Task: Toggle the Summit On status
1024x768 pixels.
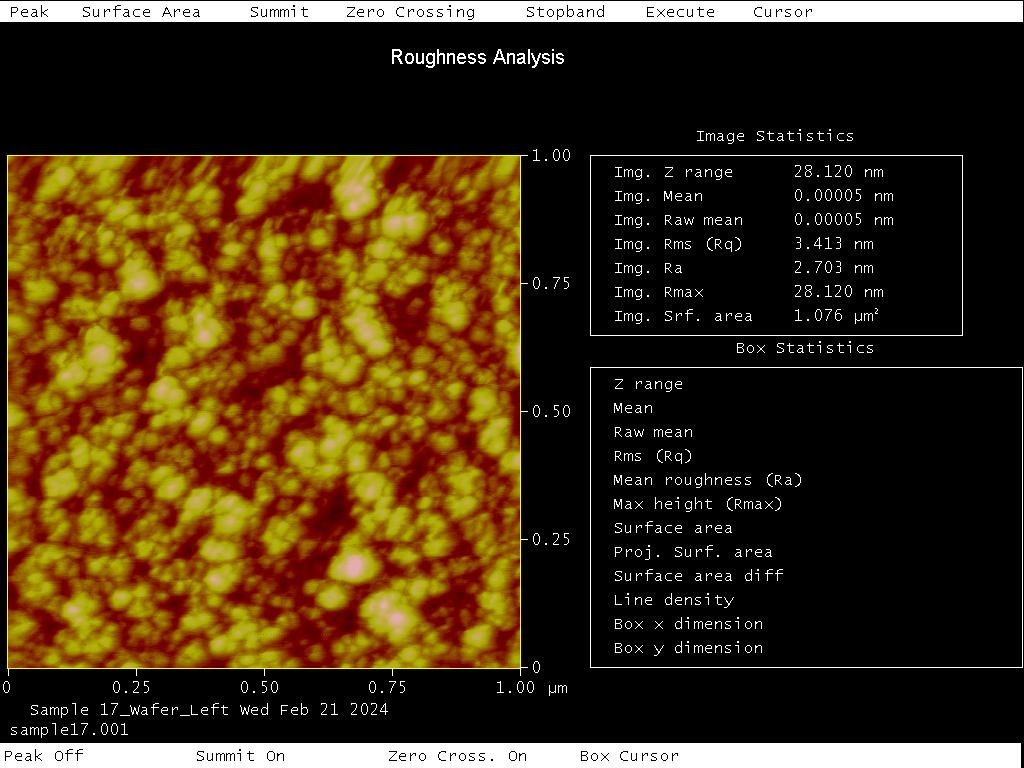Action: coord(240,756)
